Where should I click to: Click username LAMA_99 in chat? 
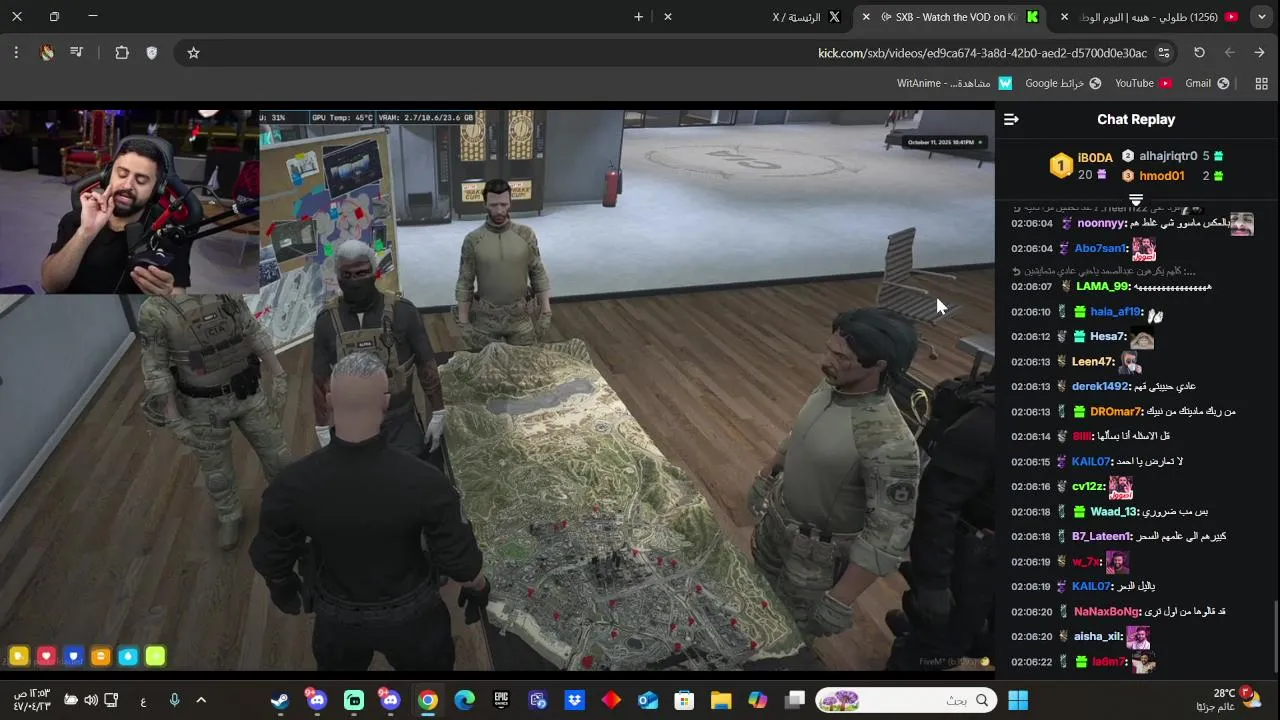click(1102, 286)
